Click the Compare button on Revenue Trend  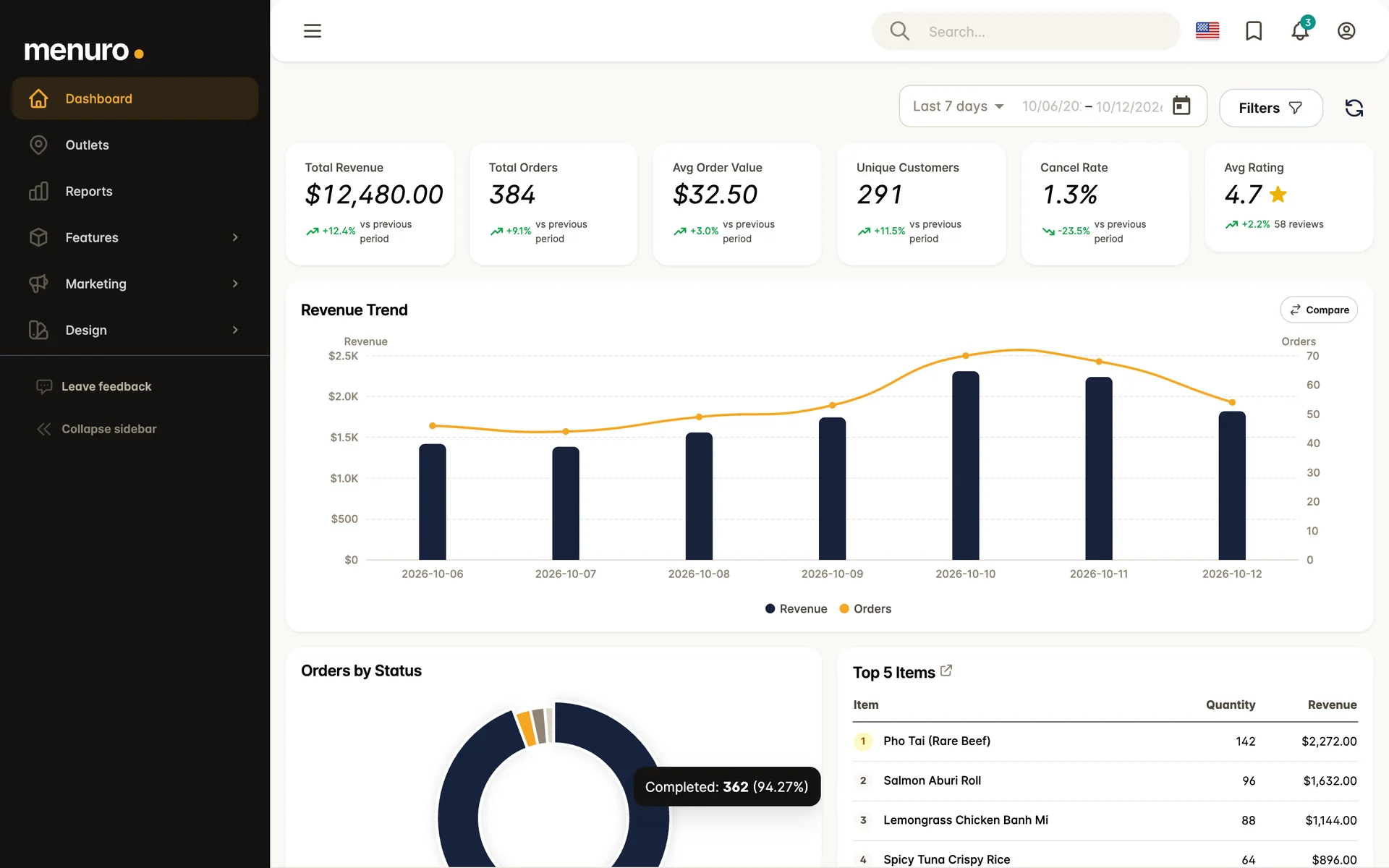pyautogui.click(x=1318, y=310)
